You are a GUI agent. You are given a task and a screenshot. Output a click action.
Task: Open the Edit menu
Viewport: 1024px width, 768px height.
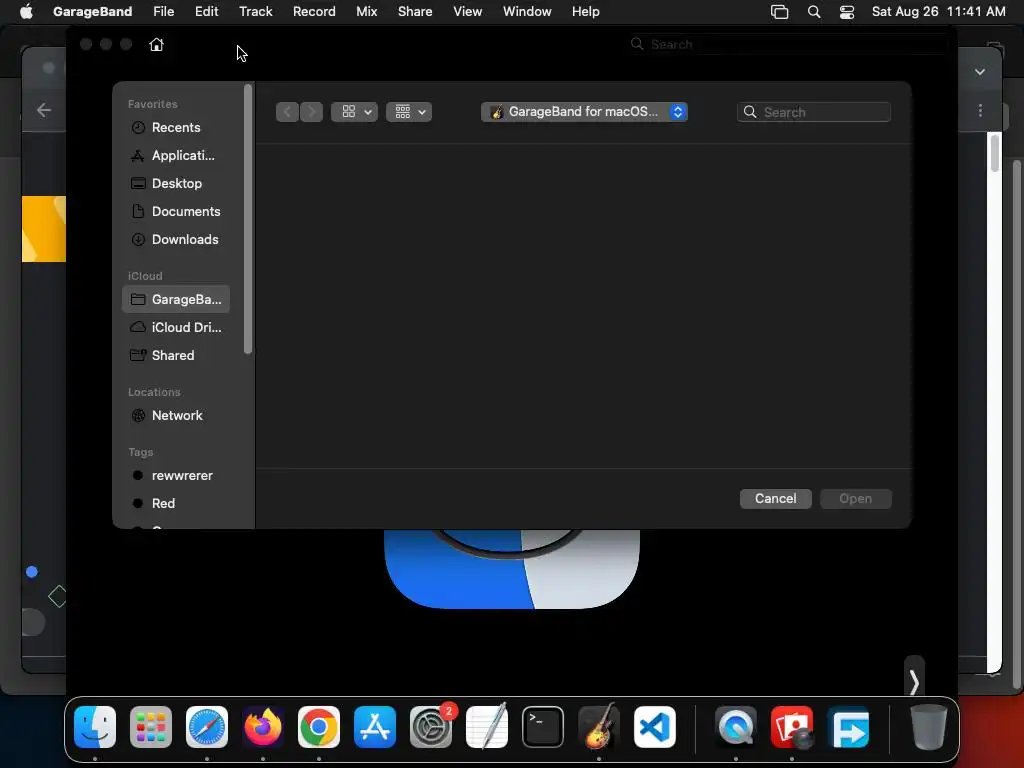coord(206,12)
